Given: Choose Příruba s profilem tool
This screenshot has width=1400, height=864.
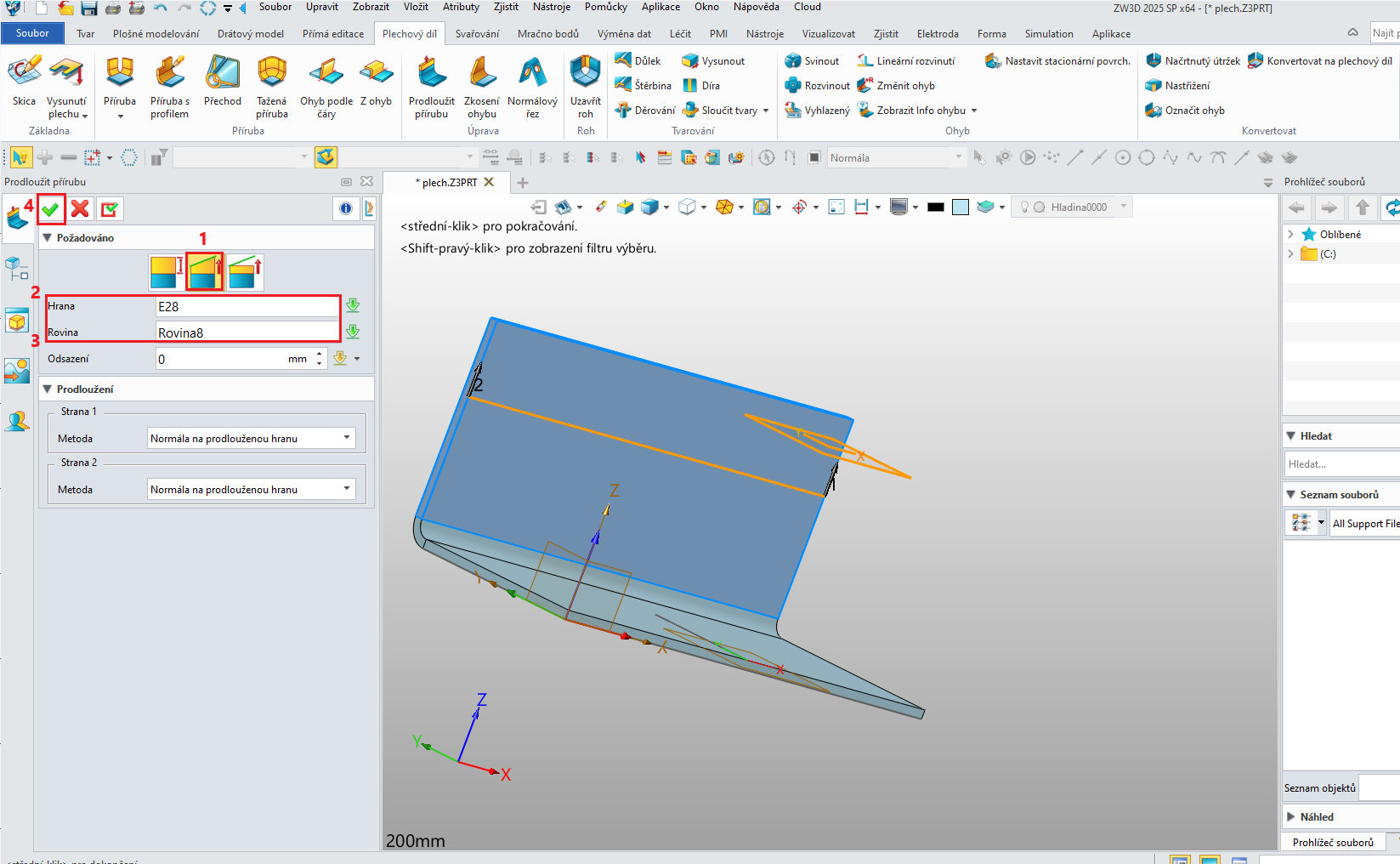Looking at the screenshot, I should [170, 87].
